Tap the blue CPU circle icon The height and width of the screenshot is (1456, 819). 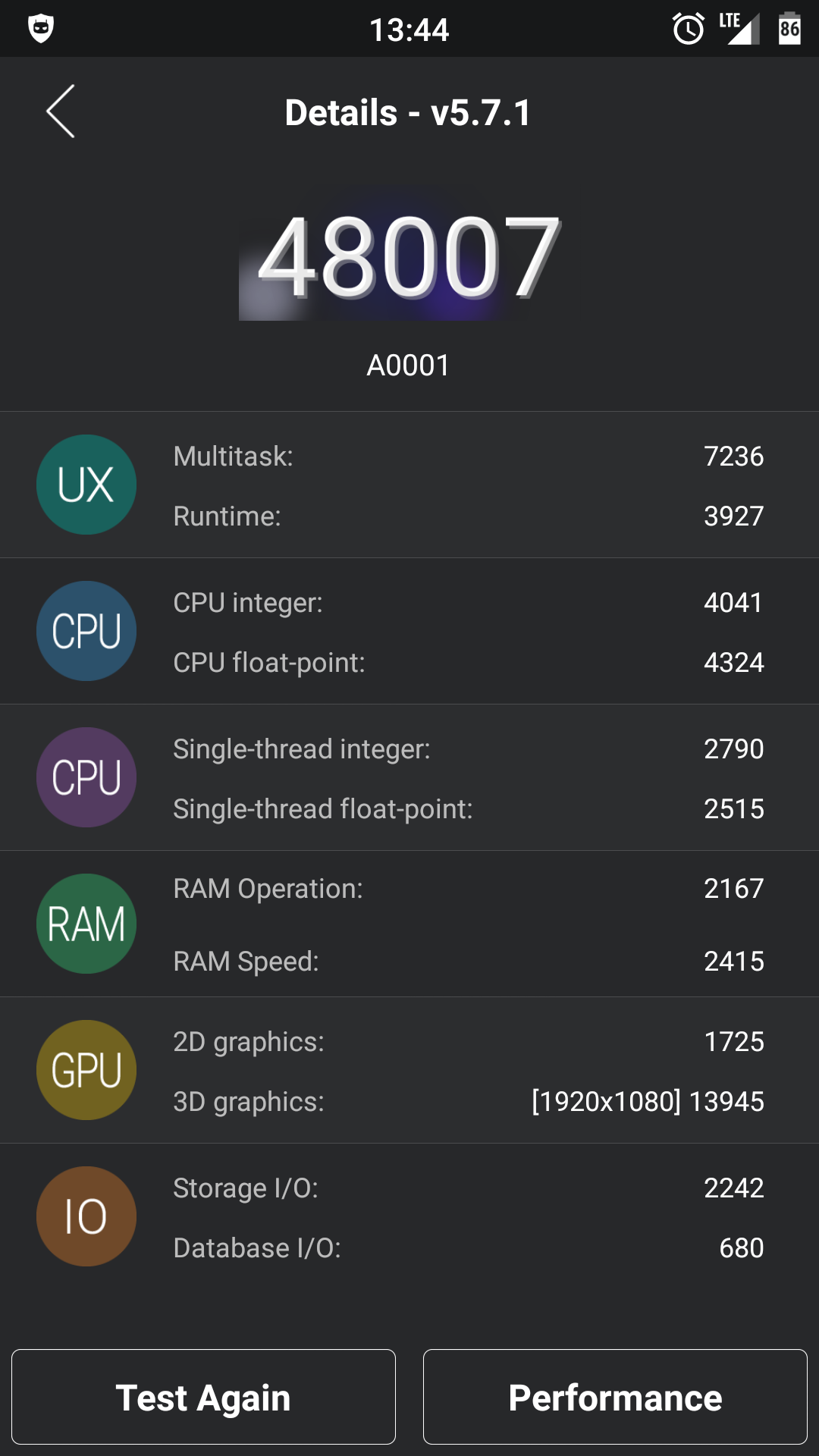(86, 631)
